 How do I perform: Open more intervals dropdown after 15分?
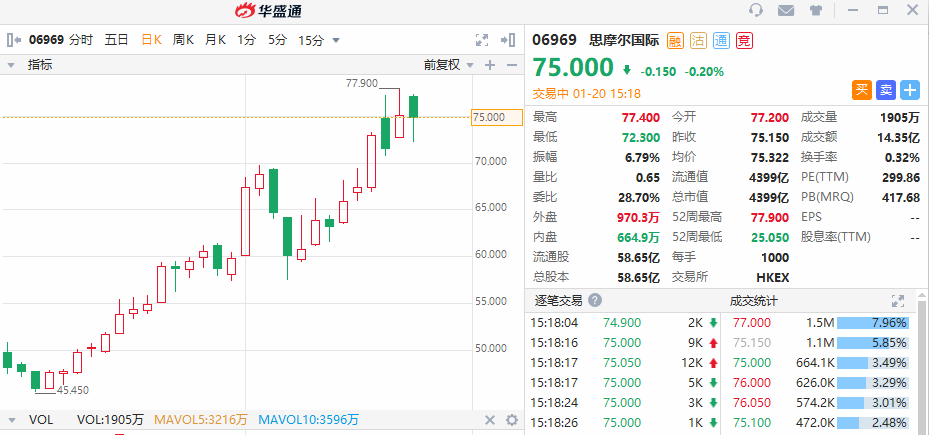pyautogui.click(x=336, y=41)
